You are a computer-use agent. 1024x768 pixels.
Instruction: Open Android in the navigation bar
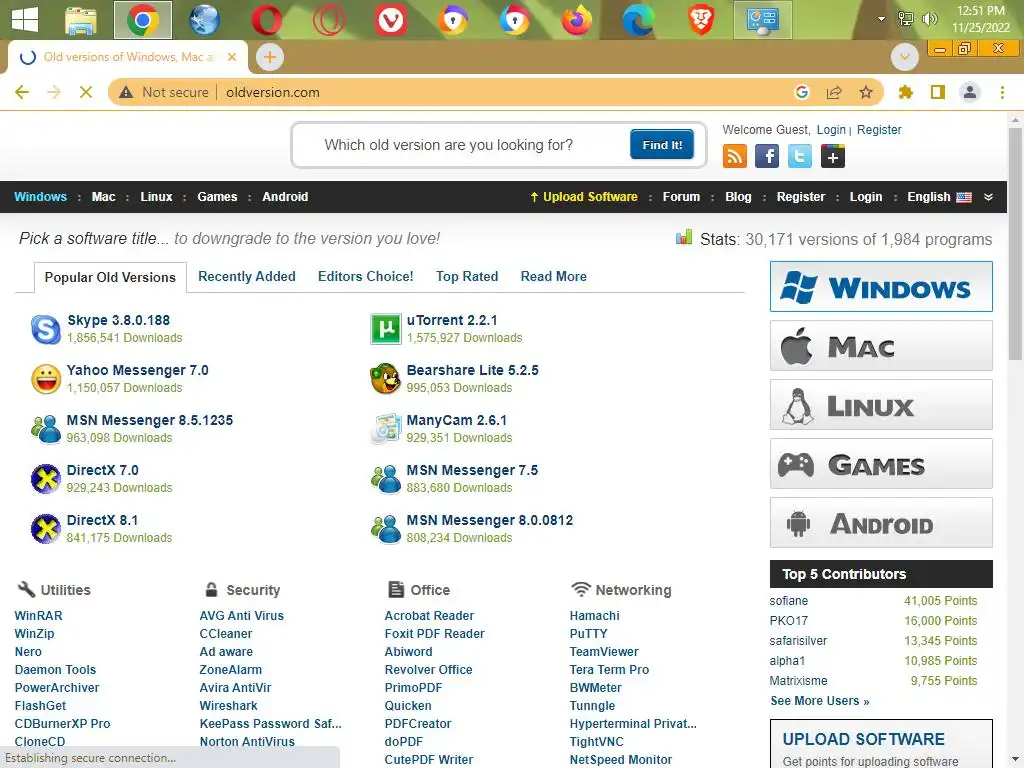(x=285, y=197)
